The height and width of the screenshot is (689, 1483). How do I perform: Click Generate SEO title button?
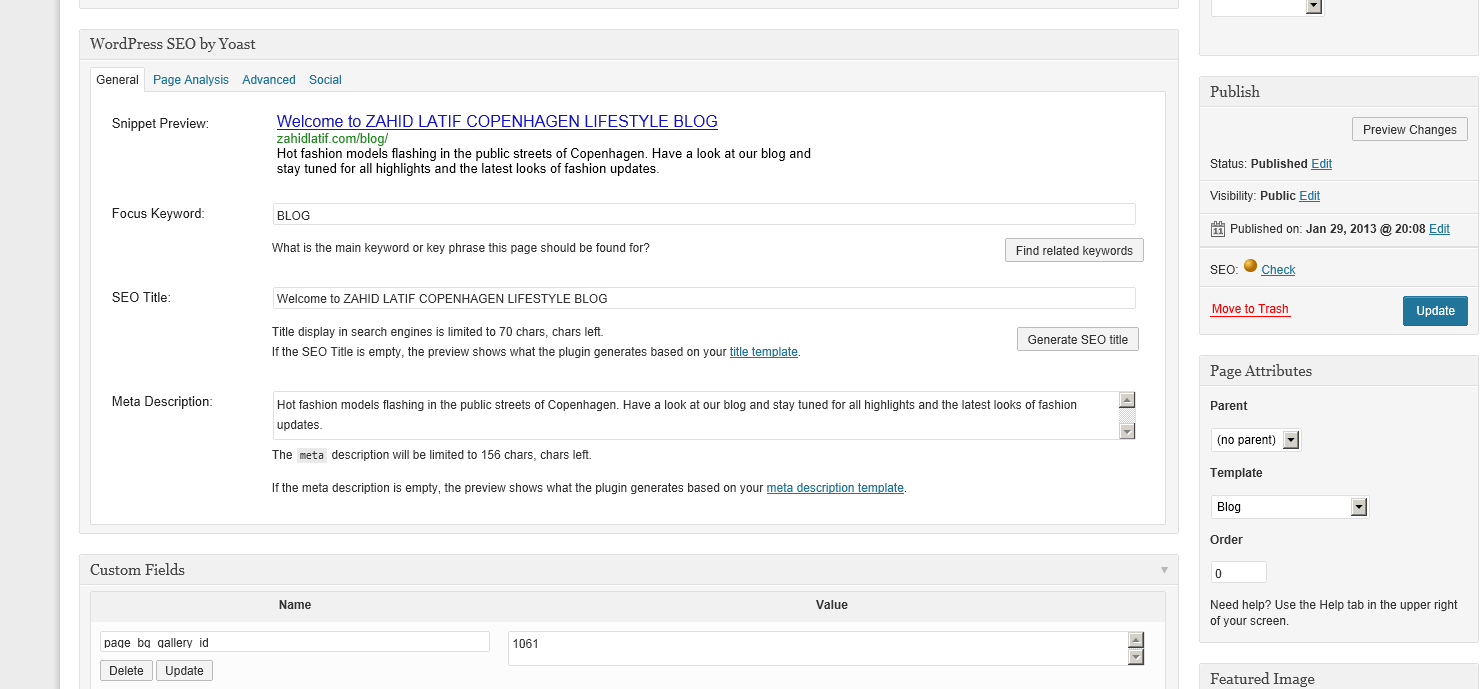pyautogui.click(x=1078, y=339)
